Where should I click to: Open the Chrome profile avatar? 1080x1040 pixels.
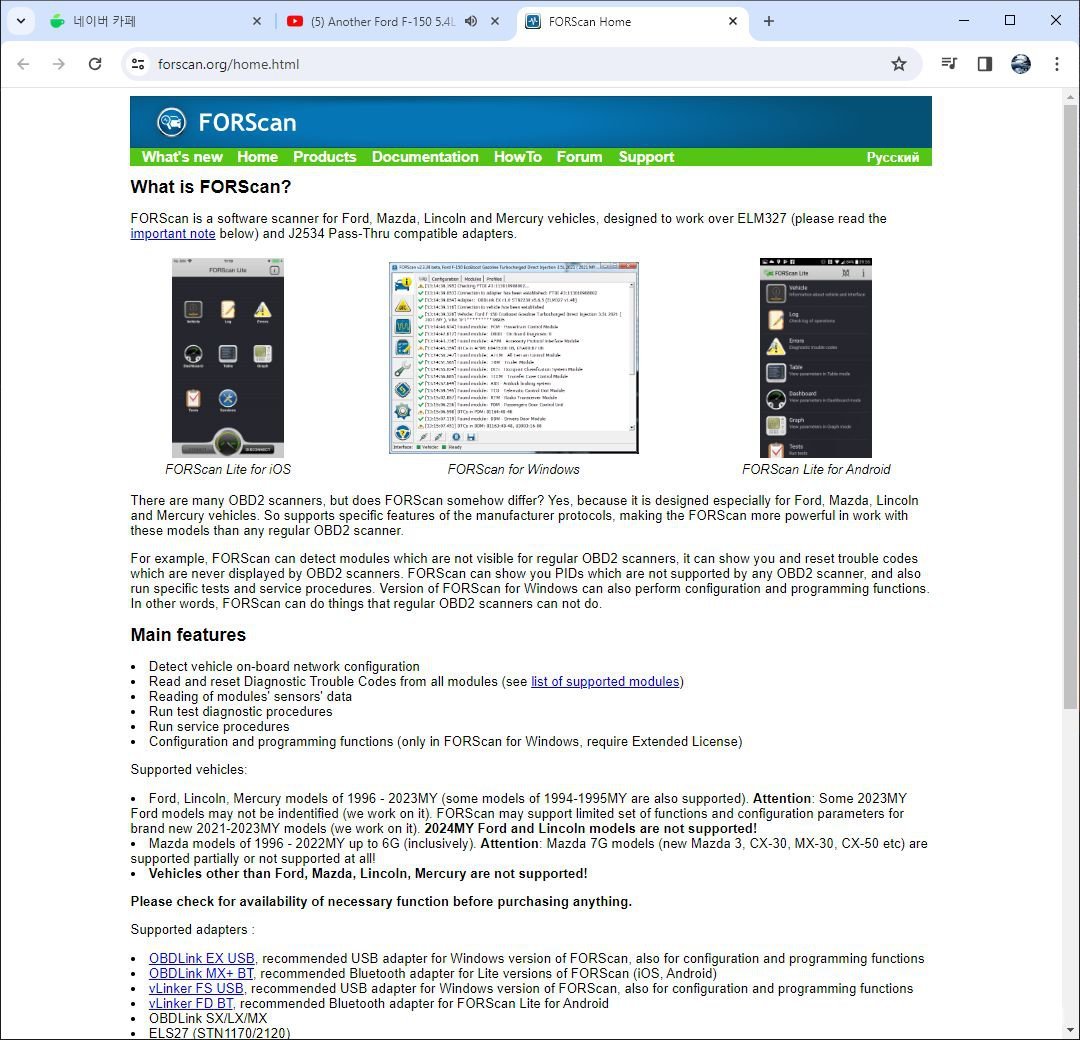tap(1021, 64)
